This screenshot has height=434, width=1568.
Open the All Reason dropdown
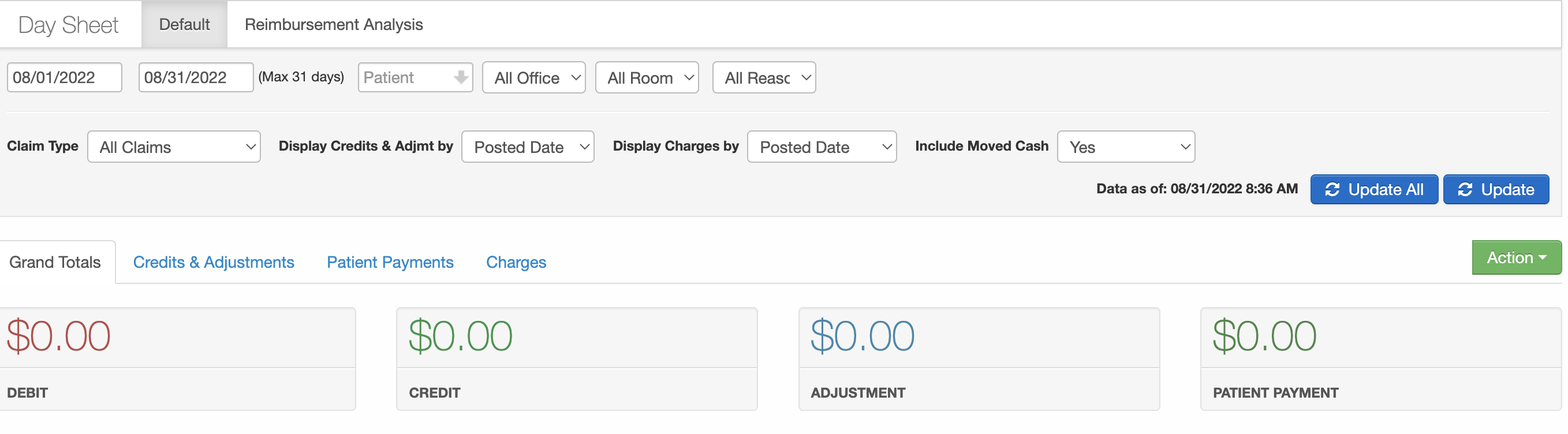pyautogui.click(x=764, y=77)
